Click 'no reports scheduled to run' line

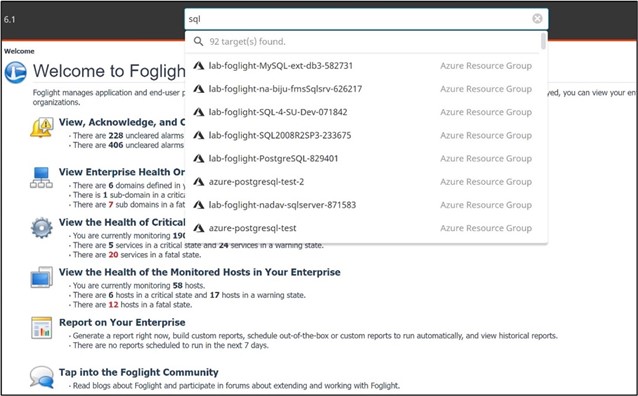[170, 345]
